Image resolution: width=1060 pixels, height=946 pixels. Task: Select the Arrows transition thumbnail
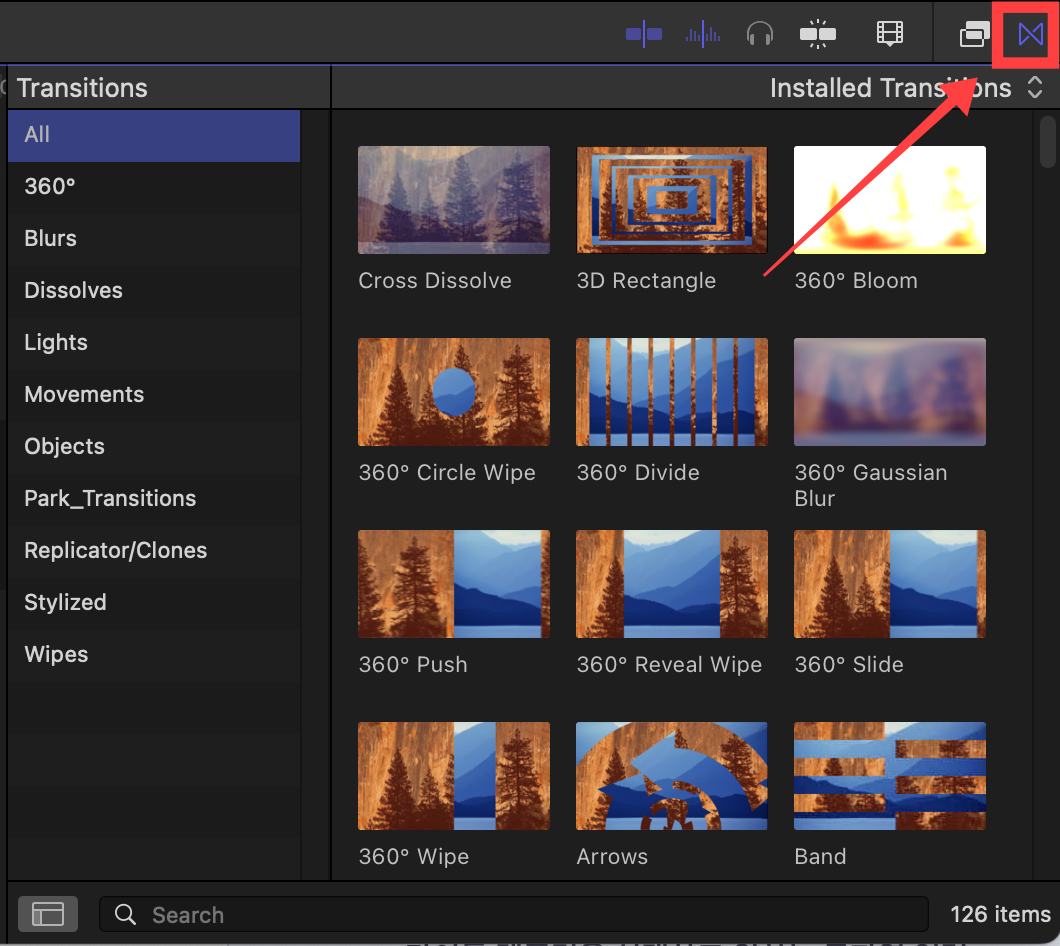(671, 776)
